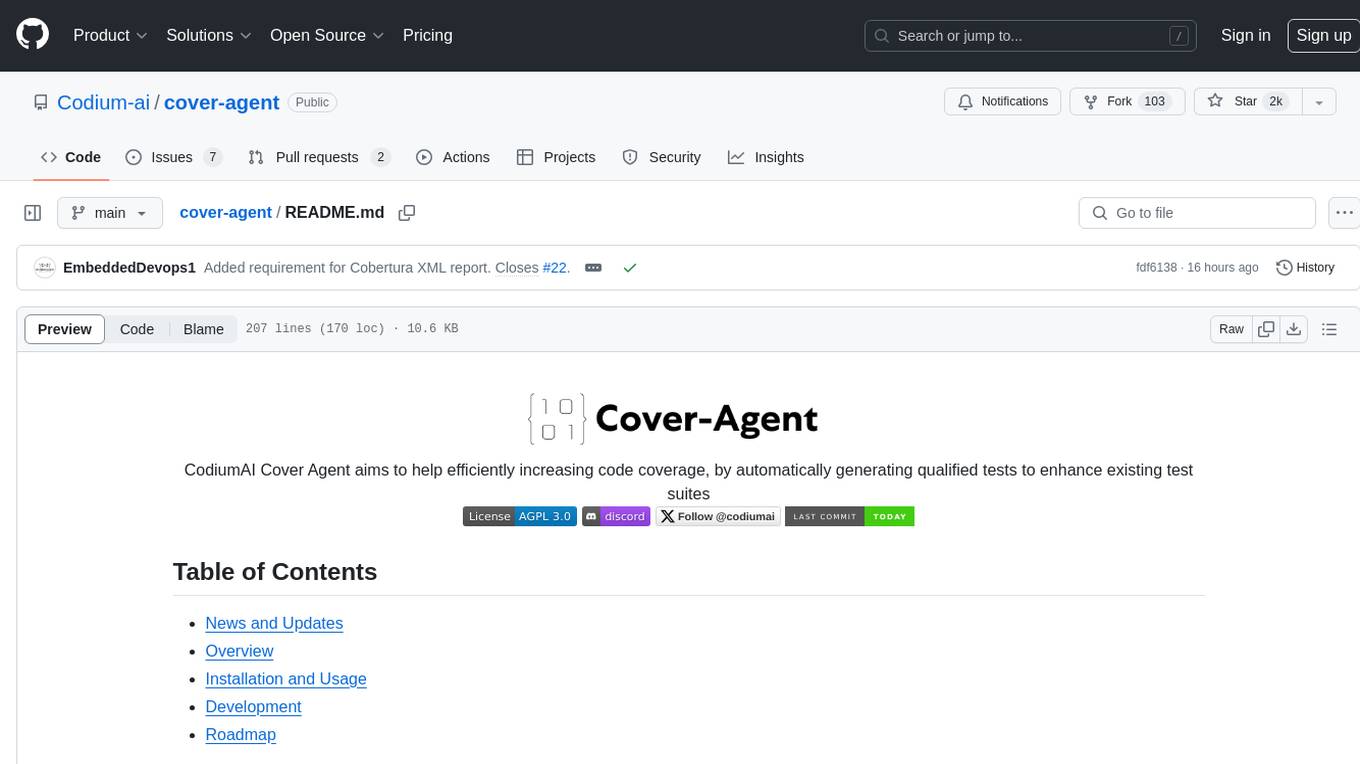Screen dimensions: 1360x764
Task: Focus the Go to file field
Action: point(1197,213)
